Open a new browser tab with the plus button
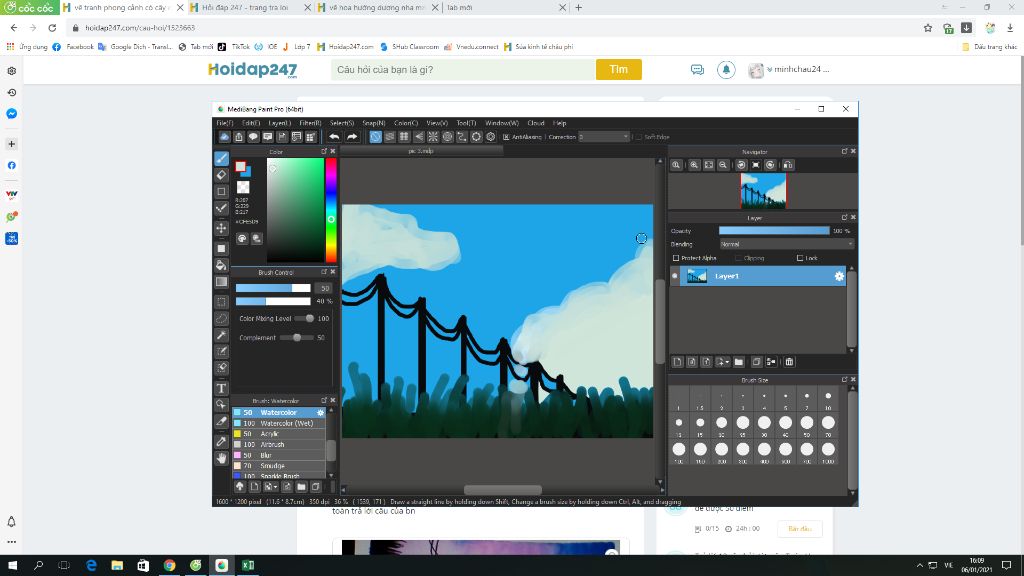This screenshot has width=1024, height=576. click(579, 8)
